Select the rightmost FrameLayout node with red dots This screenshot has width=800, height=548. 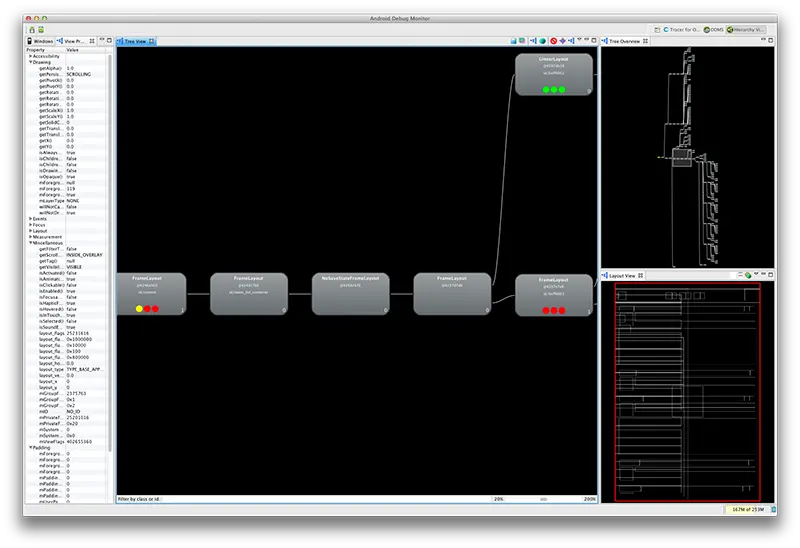point(554,295)
